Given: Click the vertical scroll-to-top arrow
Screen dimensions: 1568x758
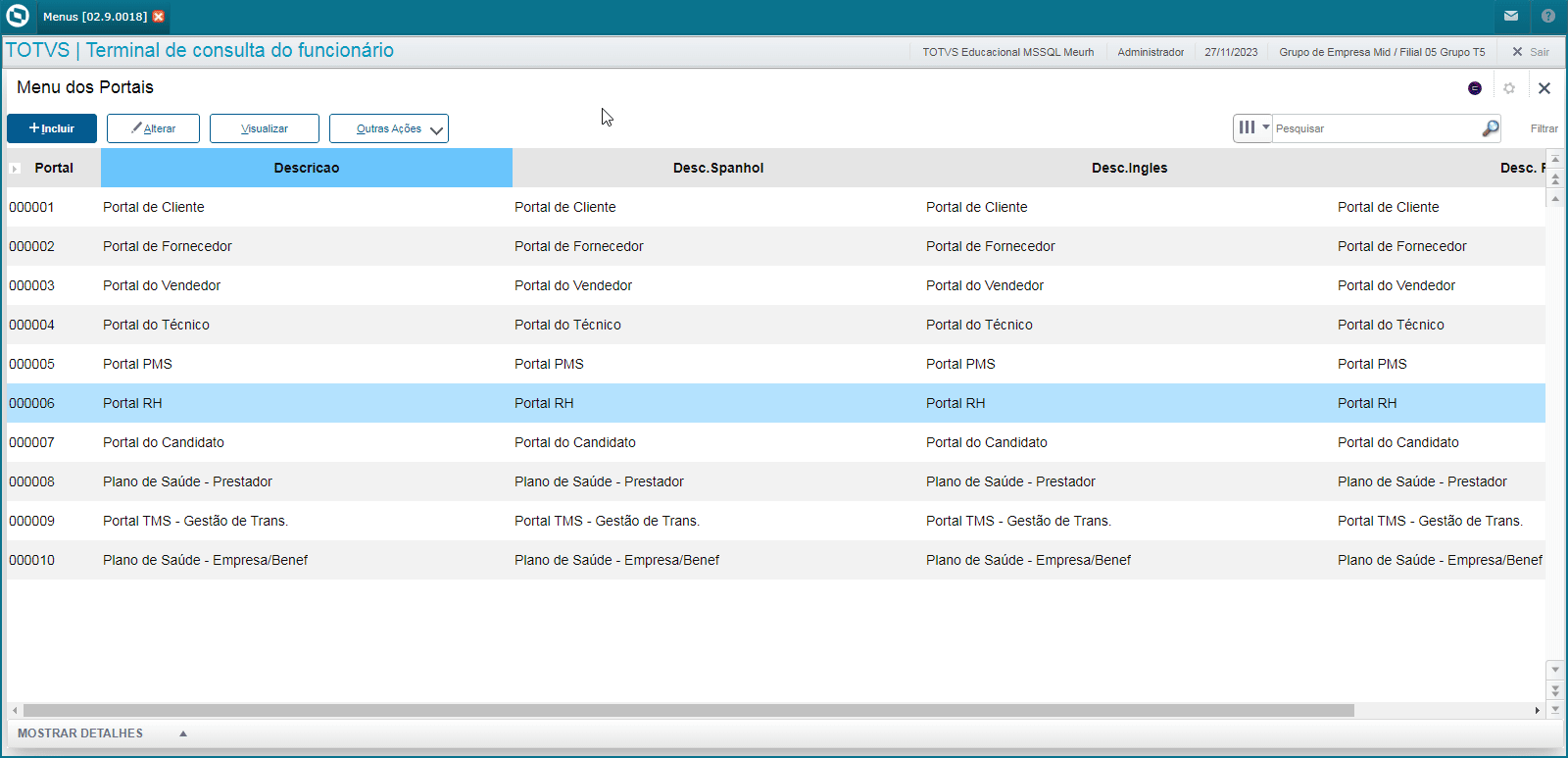Looking at the screenshot, I should [x=1555, y=159].
